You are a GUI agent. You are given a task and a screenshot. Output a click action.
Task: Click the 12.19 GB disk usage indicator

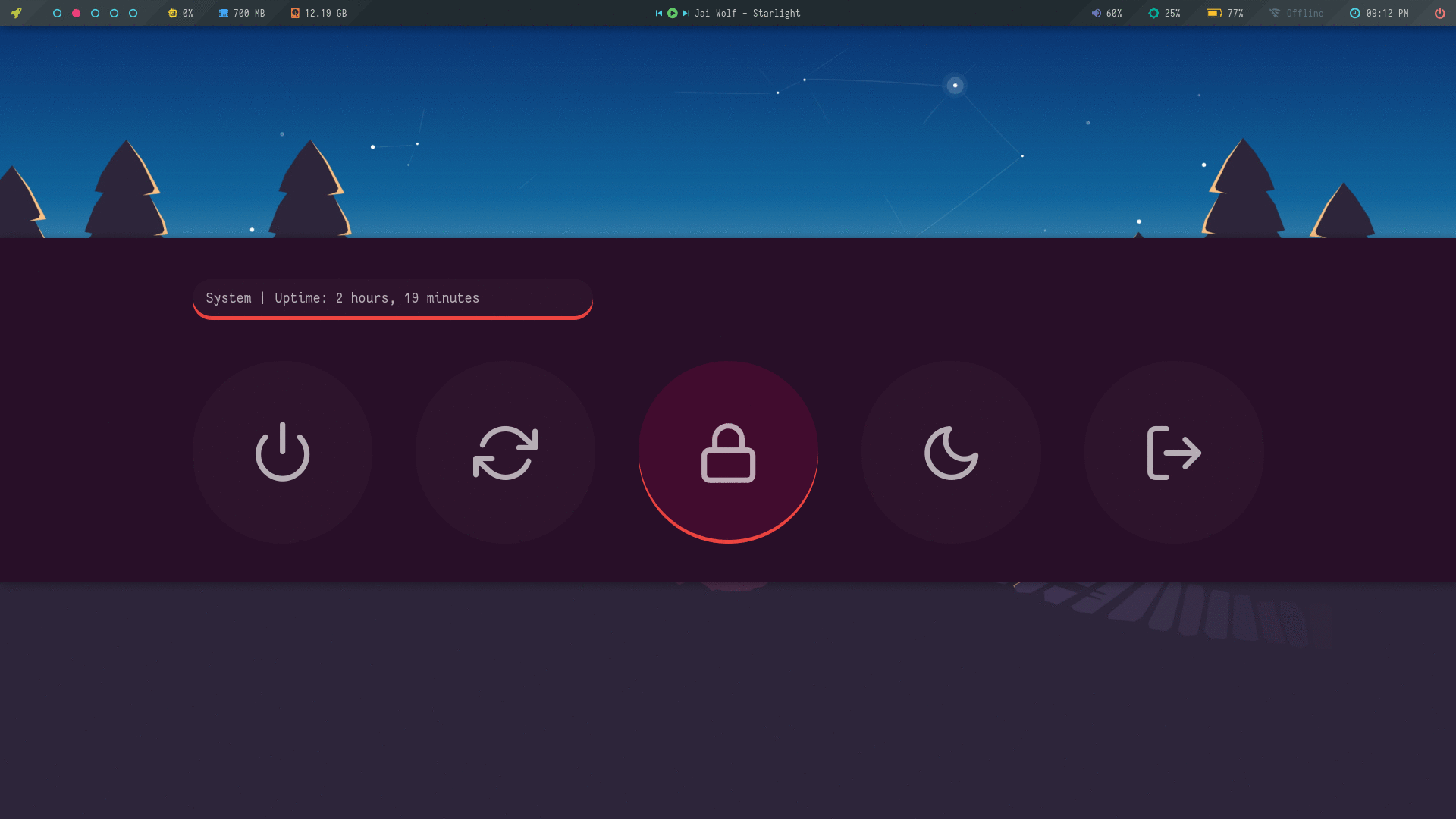[318, 13]
